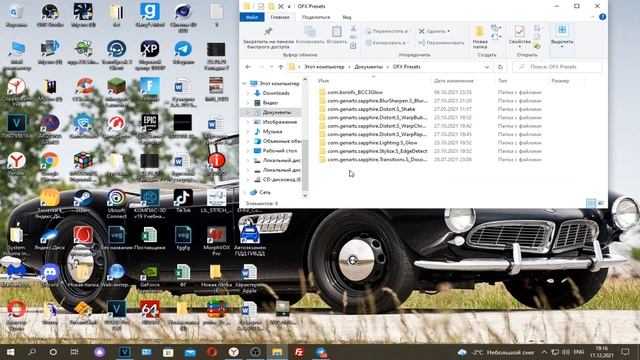Click the Переименовать button in the ribbon
This screenshot has width=640, height=360.
click(442, 42)
